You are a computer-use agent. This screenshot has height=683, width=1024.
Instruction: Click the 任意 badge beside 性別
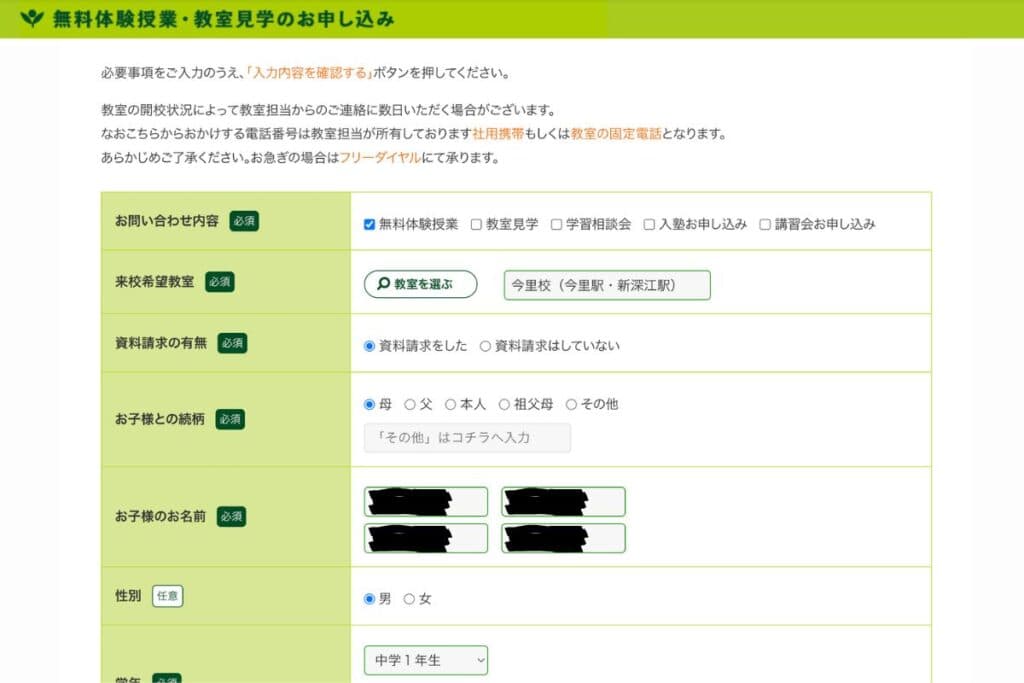click(x=168, y=596)
